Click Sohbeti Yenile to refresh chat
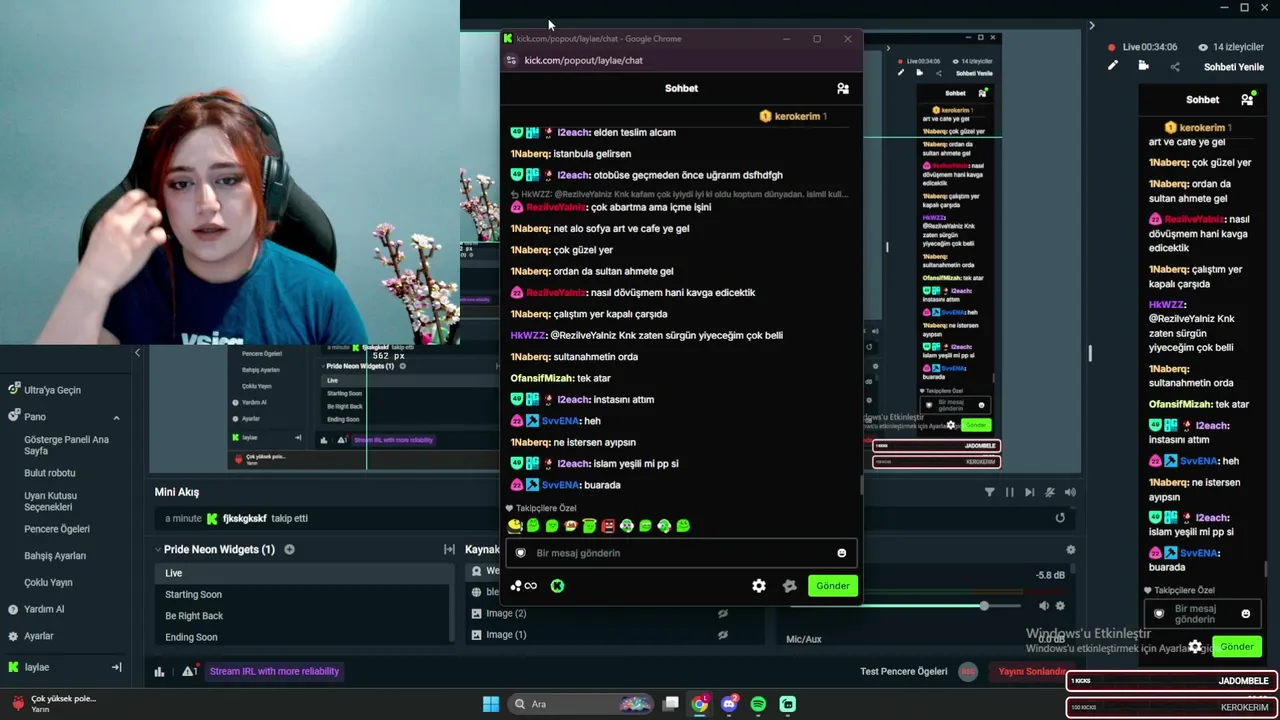The image size is (1280, 720). (x=1234, y=67)
